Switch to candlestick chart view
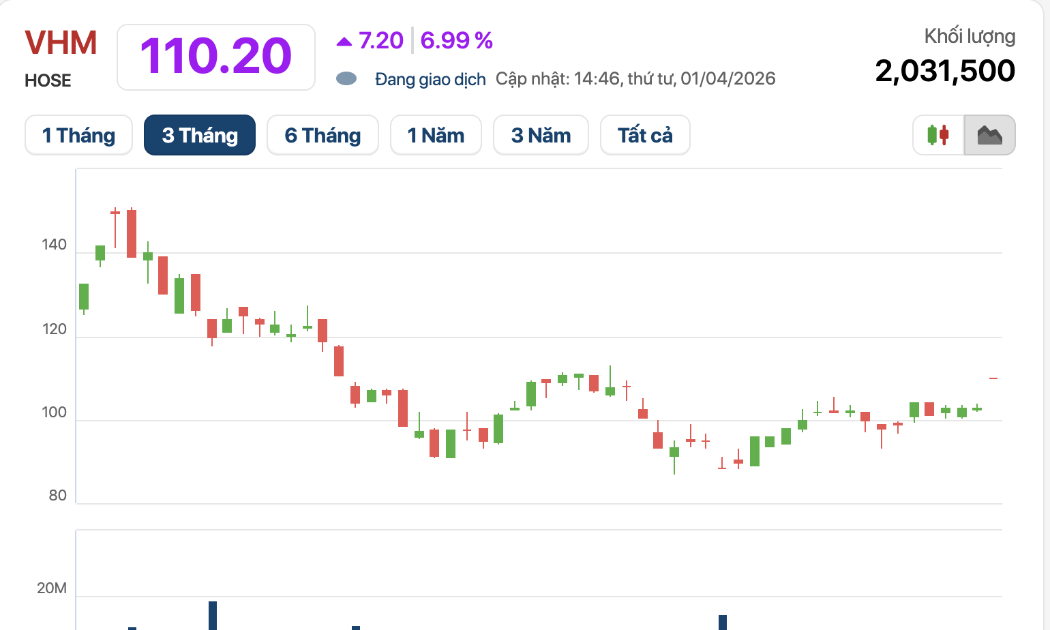Screen dimensions: 1050x630 point(938,135)
